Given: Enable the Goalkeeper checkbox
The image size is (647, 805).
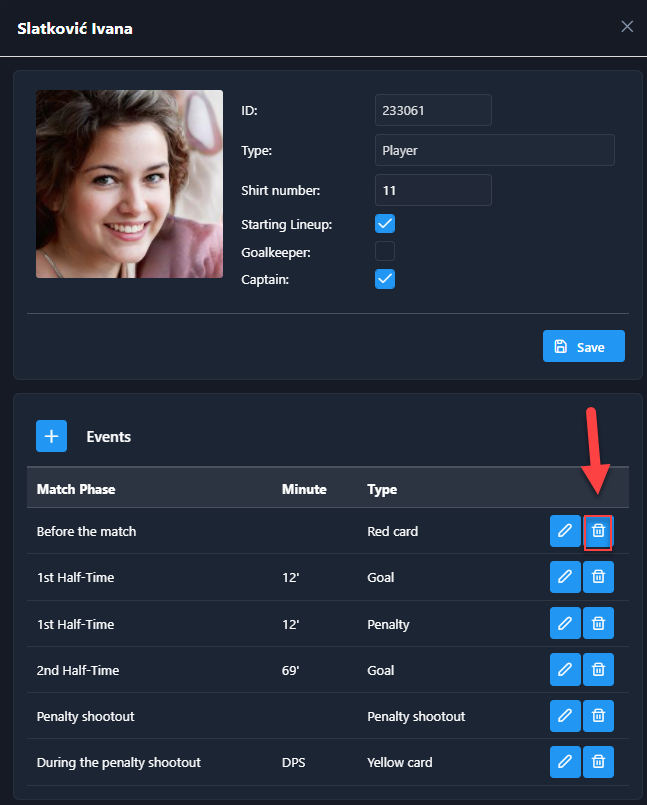Looking at the screenshot, I should [385, 251].
